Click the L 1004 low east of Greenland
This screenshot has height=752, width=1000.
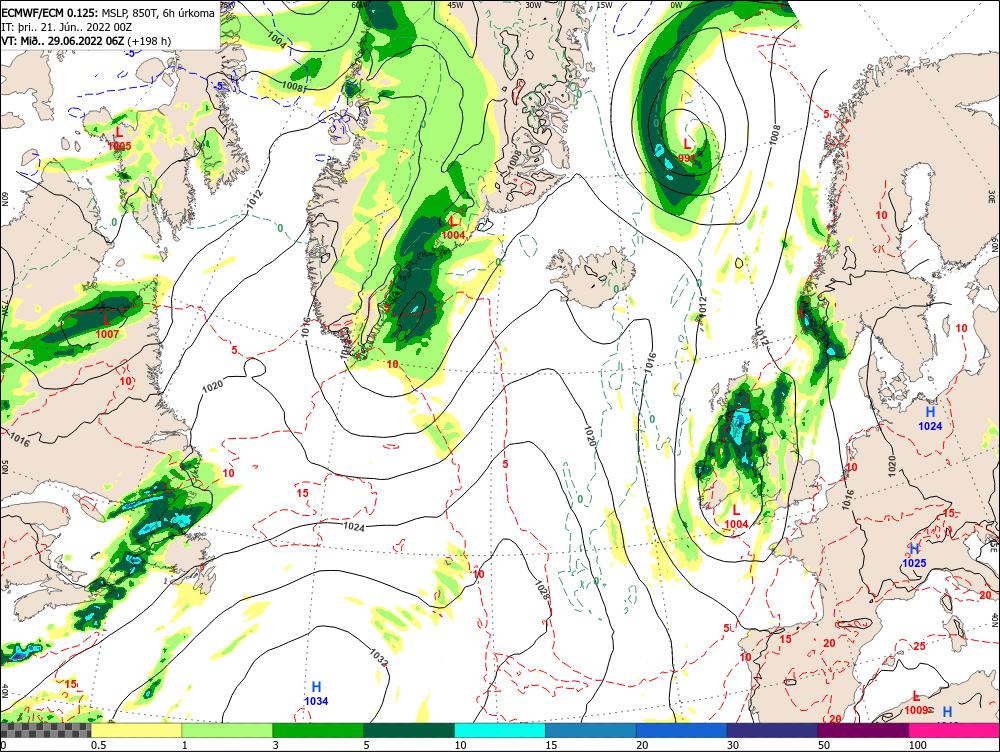(x=453, y=228)
